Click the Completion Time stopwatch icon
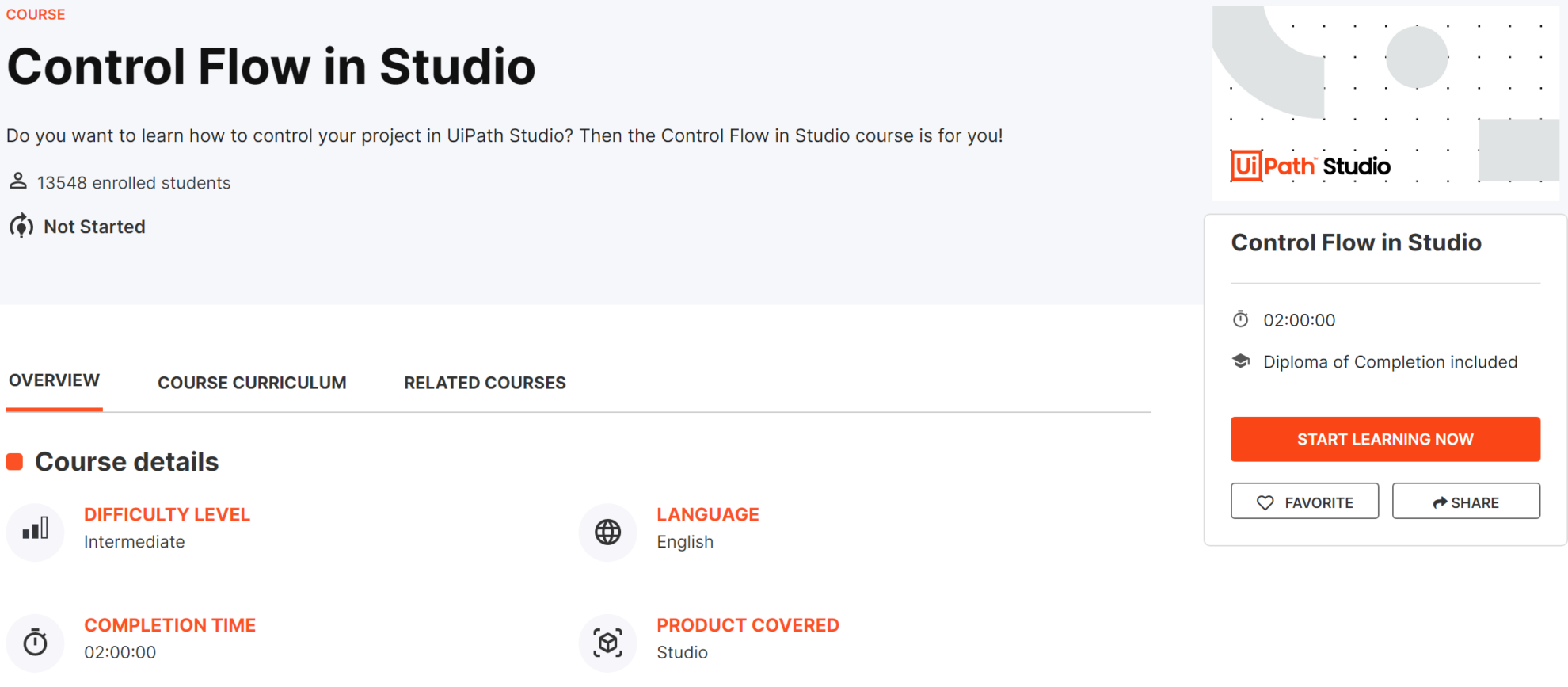The width and height of the screenshot is (1568, 687). pyautogui.click(x=34, y=643)
